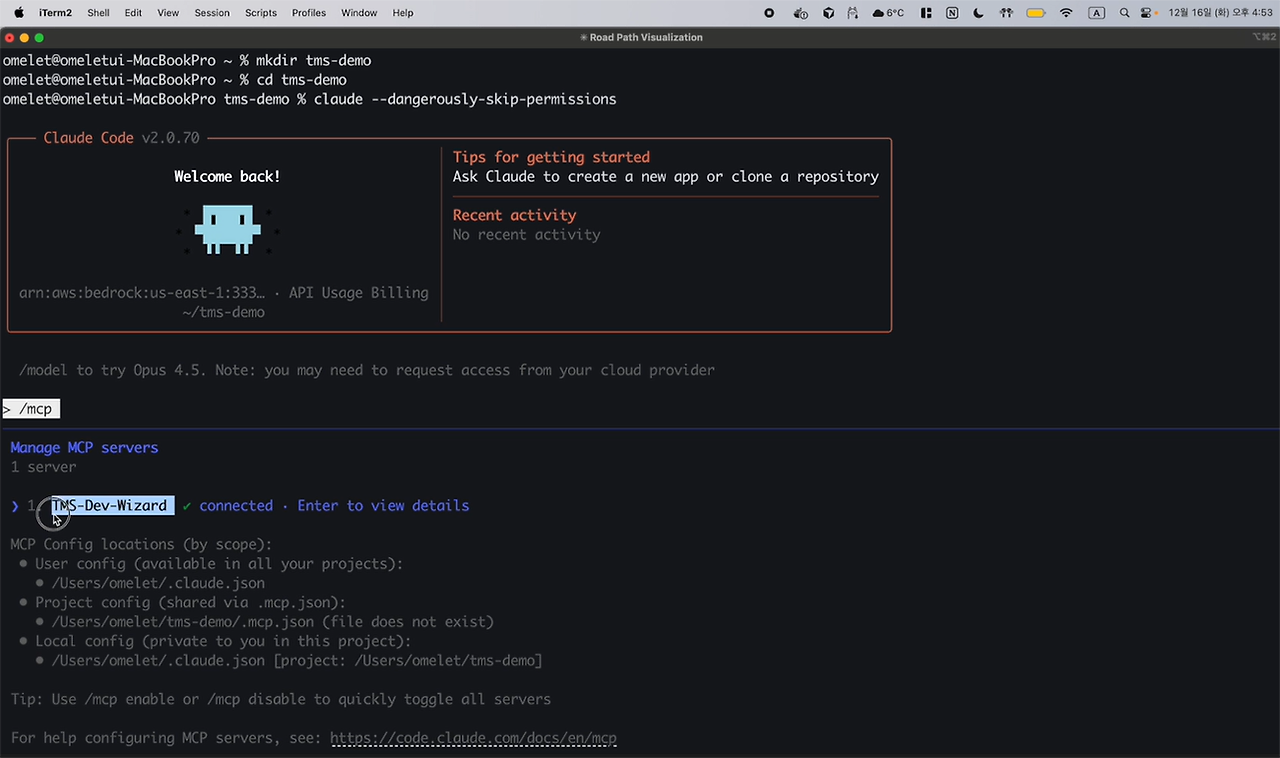This screenshot has height=758, width=1280.
Task: Open the Apple menu
Action: 19,13
